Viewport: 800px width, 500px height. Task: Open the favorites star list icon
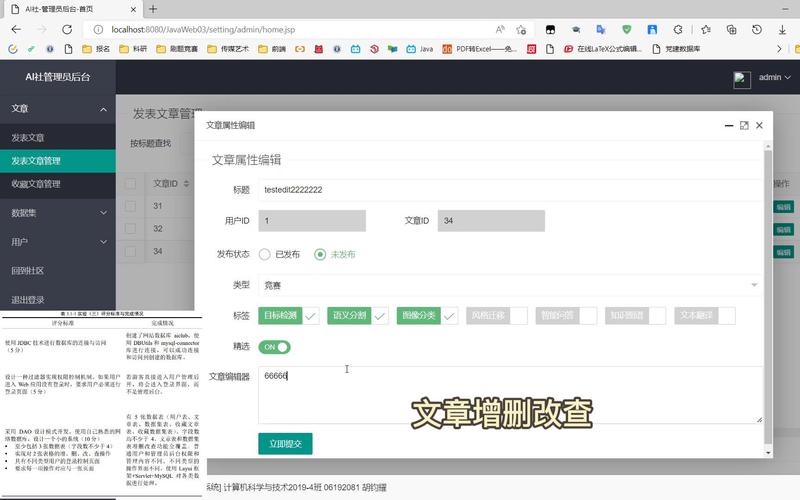click(706, 30)
